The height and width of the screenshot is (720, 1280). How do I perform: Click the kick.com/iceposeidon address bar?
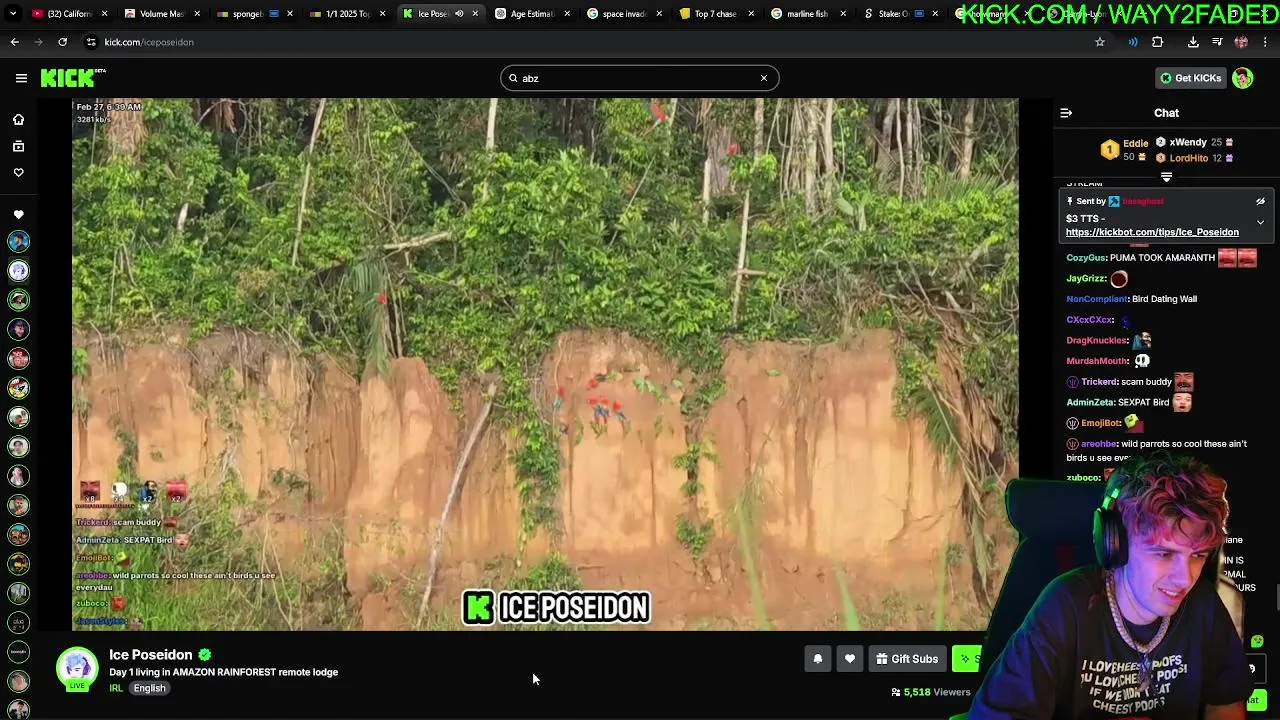tap(590, 42)
